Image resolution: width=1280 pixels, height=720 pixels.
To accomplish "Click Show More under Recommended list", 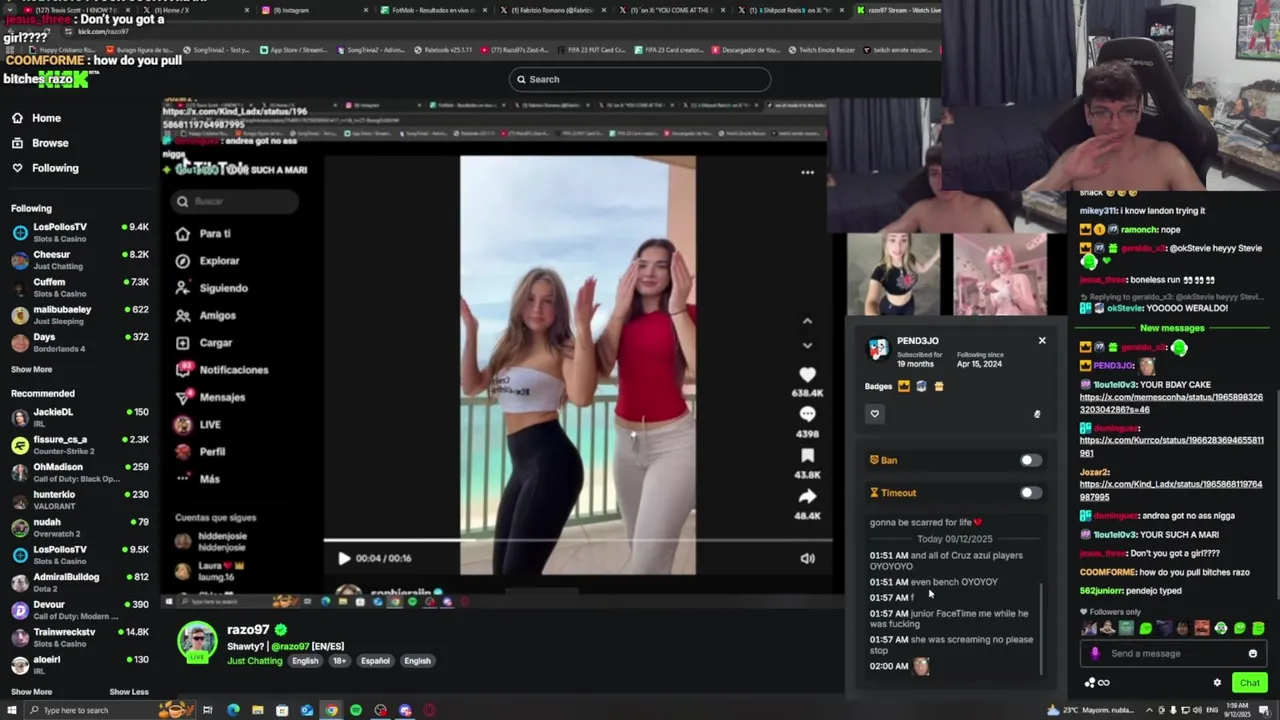I will tap(31, 692).
